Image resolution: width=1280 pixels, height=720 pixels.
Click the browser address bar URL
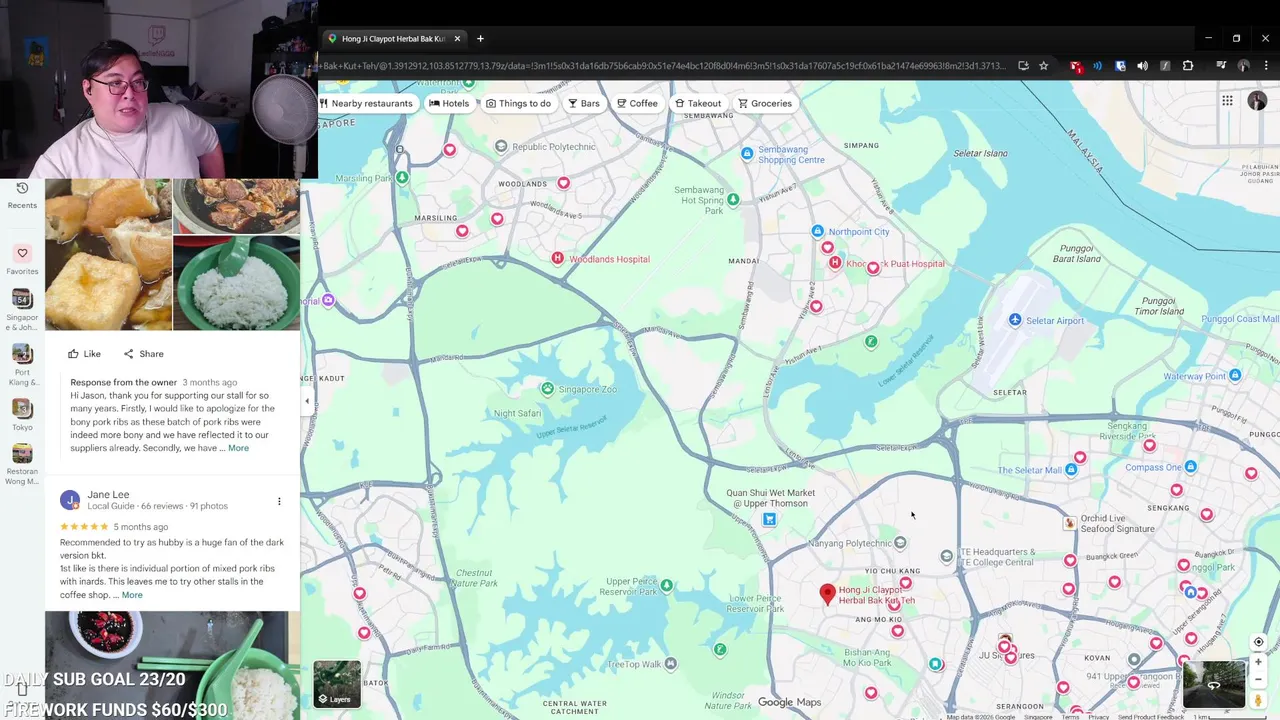tap(663, 66)
